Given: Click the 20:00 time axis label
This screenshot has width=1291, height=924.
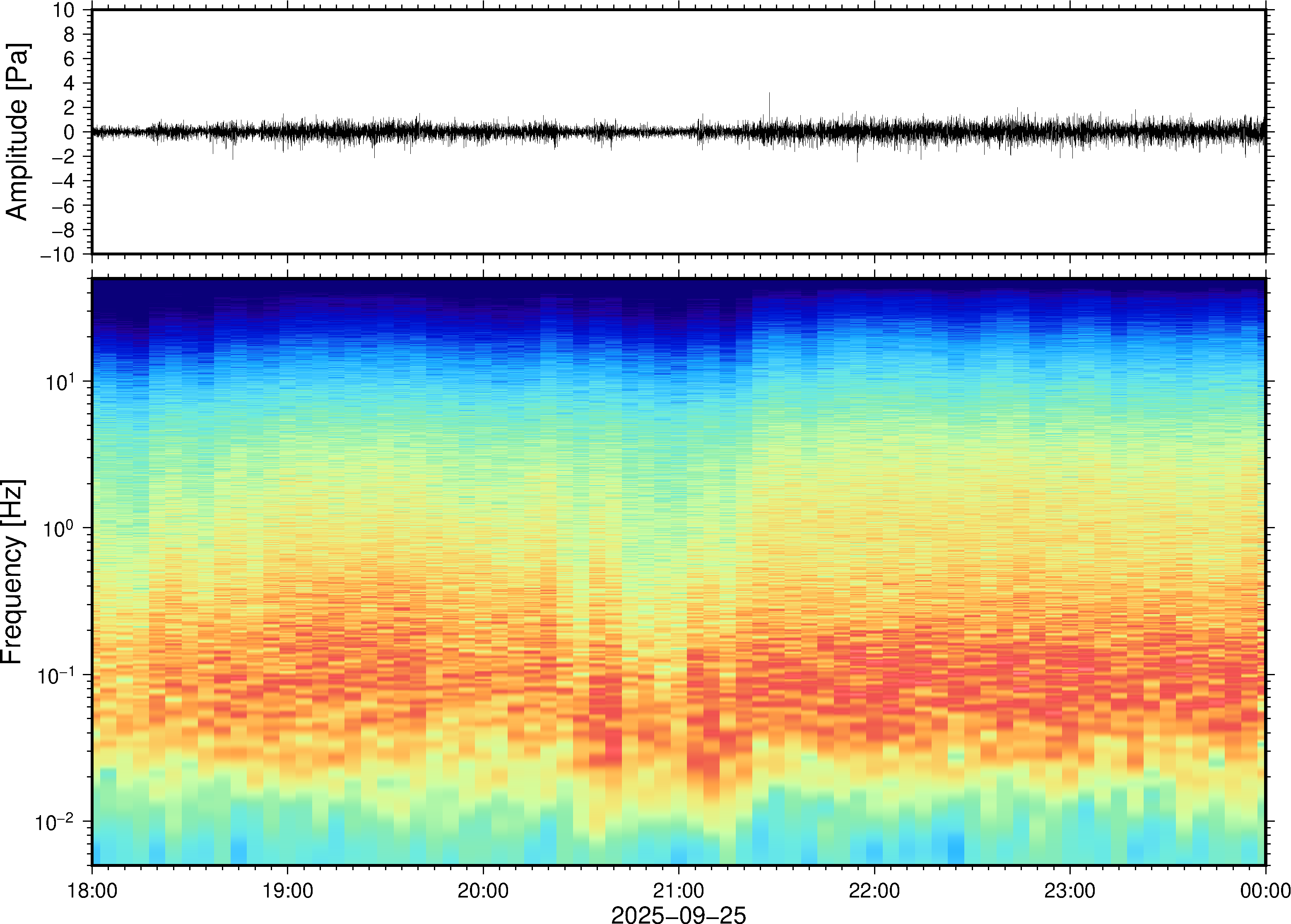Looking at the screenshot, I should click(x=483, y=890).
